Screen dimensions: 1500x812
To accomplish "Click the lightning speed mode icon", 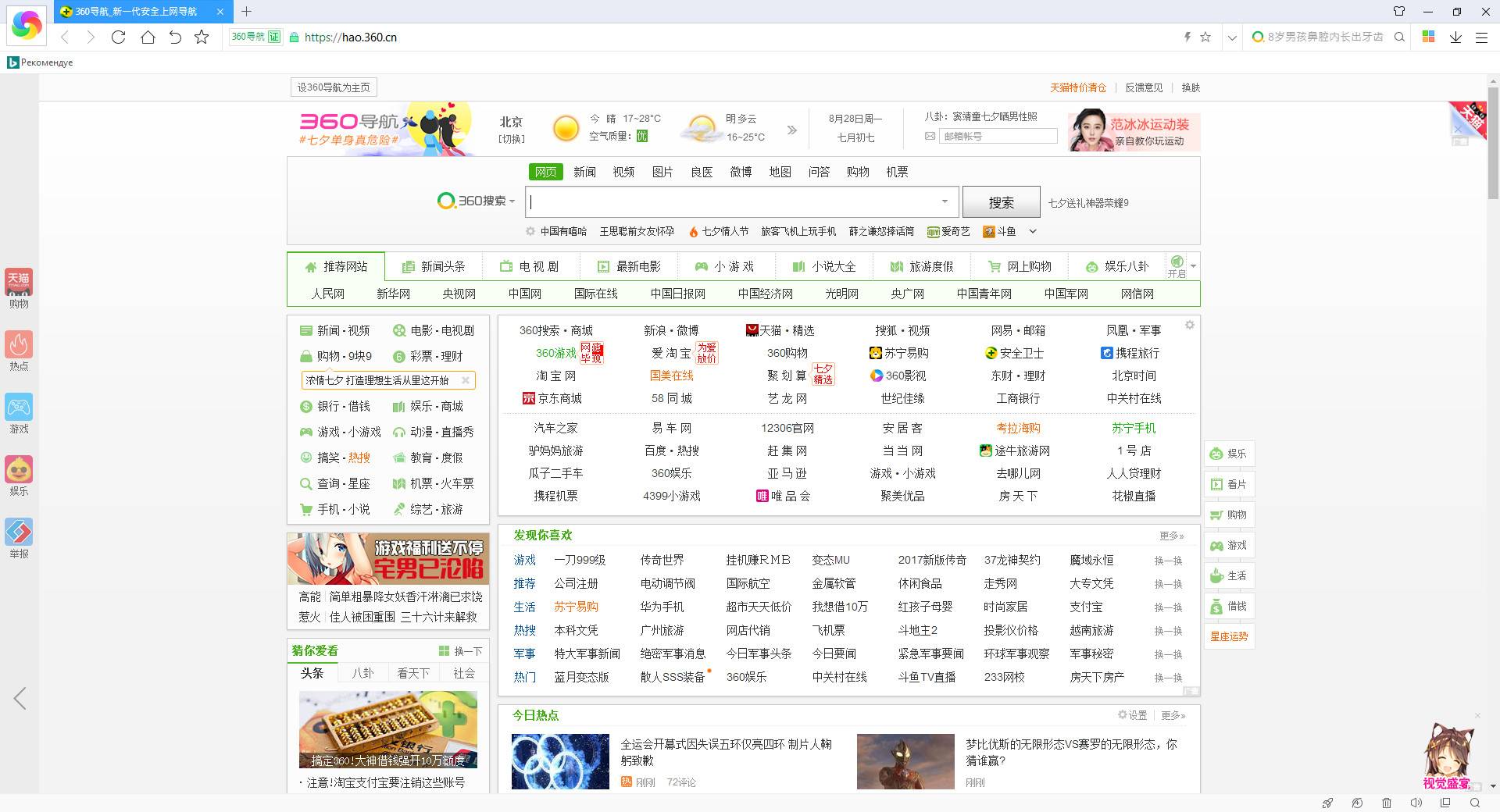I will point(1187,37).
